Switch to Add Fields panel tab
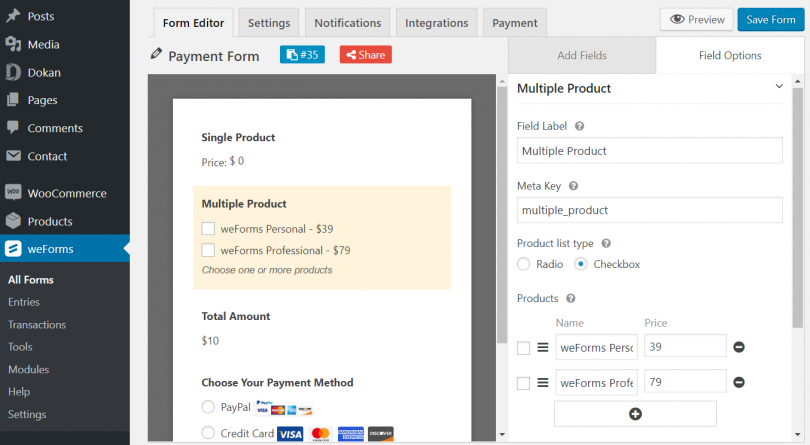Screen dimensions: 810x445 coord(582,55)
